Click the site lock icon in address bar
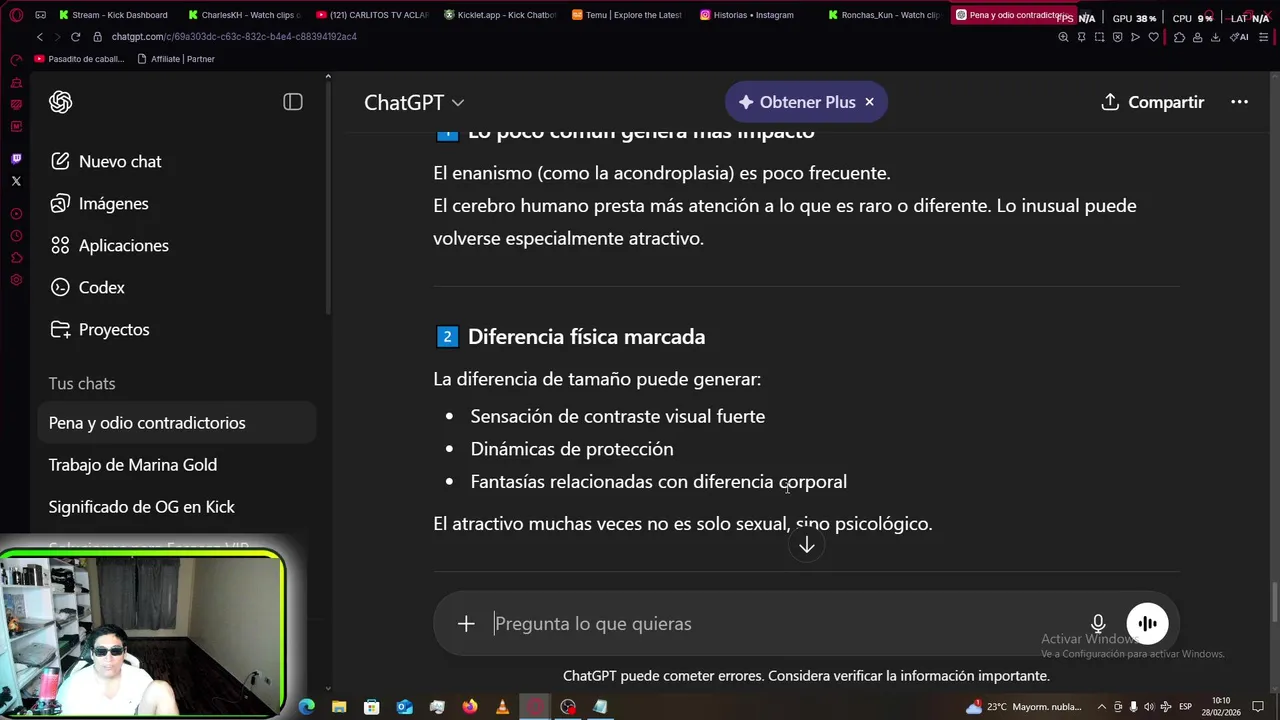Viewport: 1280px width, 720px height. (98, 37)
